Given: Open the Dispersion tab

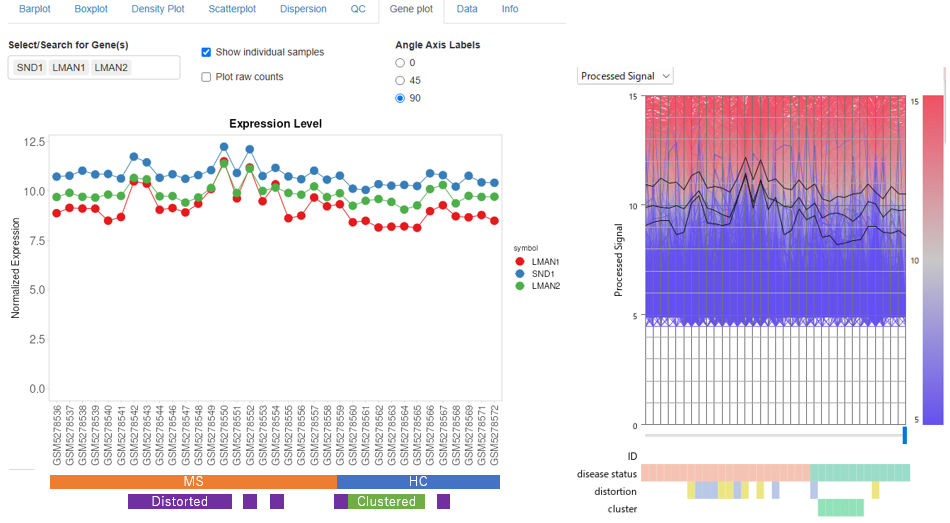Looking at the screenshot, I should pyautogui.click(x=303, y=9).
